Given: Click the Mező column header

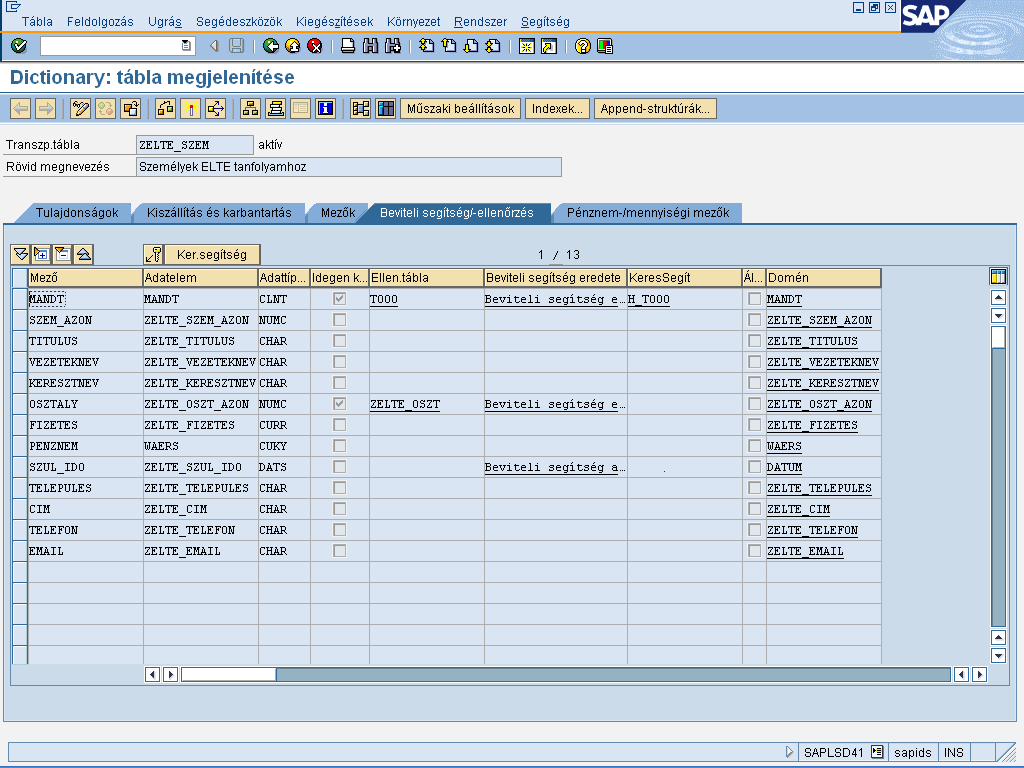Looking at the screenshot, I should pos(85,278).
